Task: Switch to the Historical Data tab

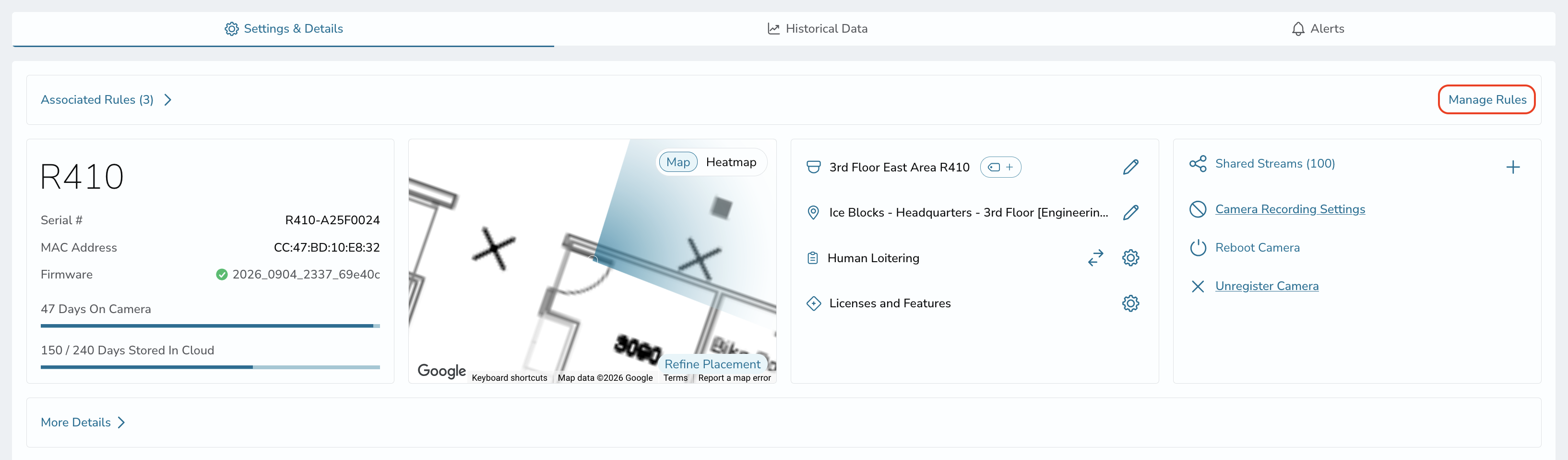Action: click(x=817, y=29)
